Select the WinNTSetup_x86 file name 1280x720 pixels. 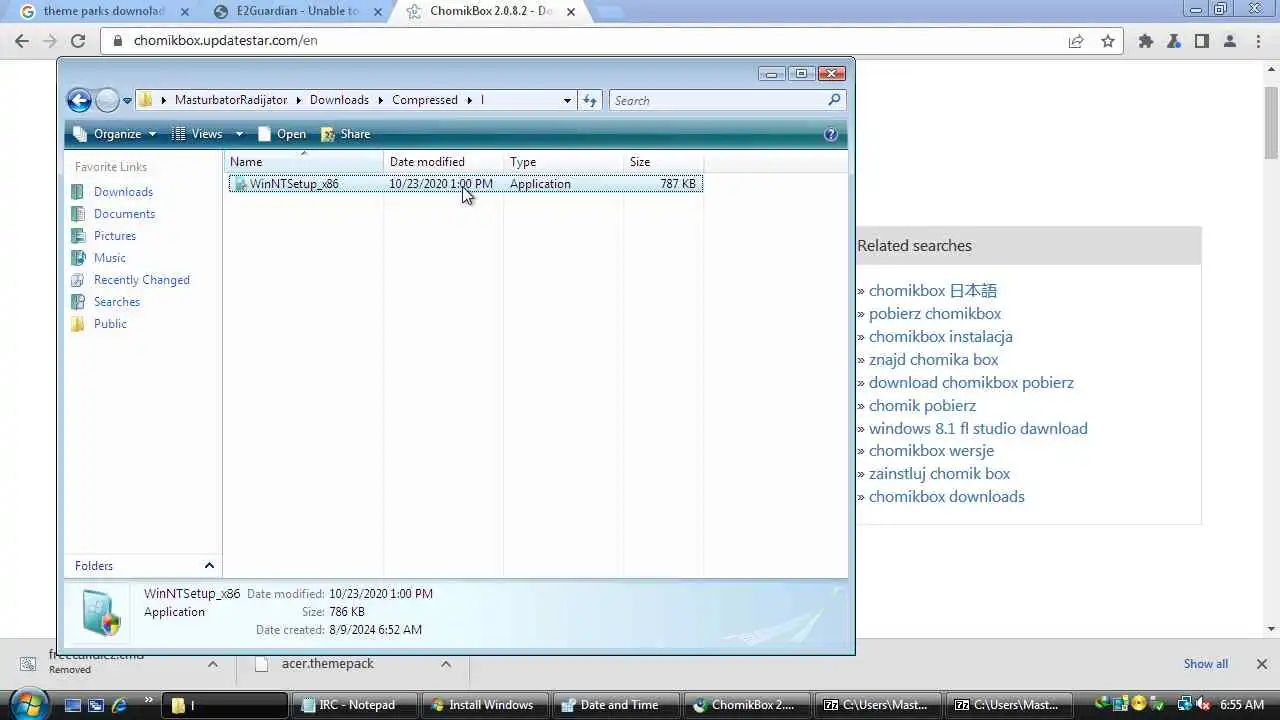pos(294,184)
